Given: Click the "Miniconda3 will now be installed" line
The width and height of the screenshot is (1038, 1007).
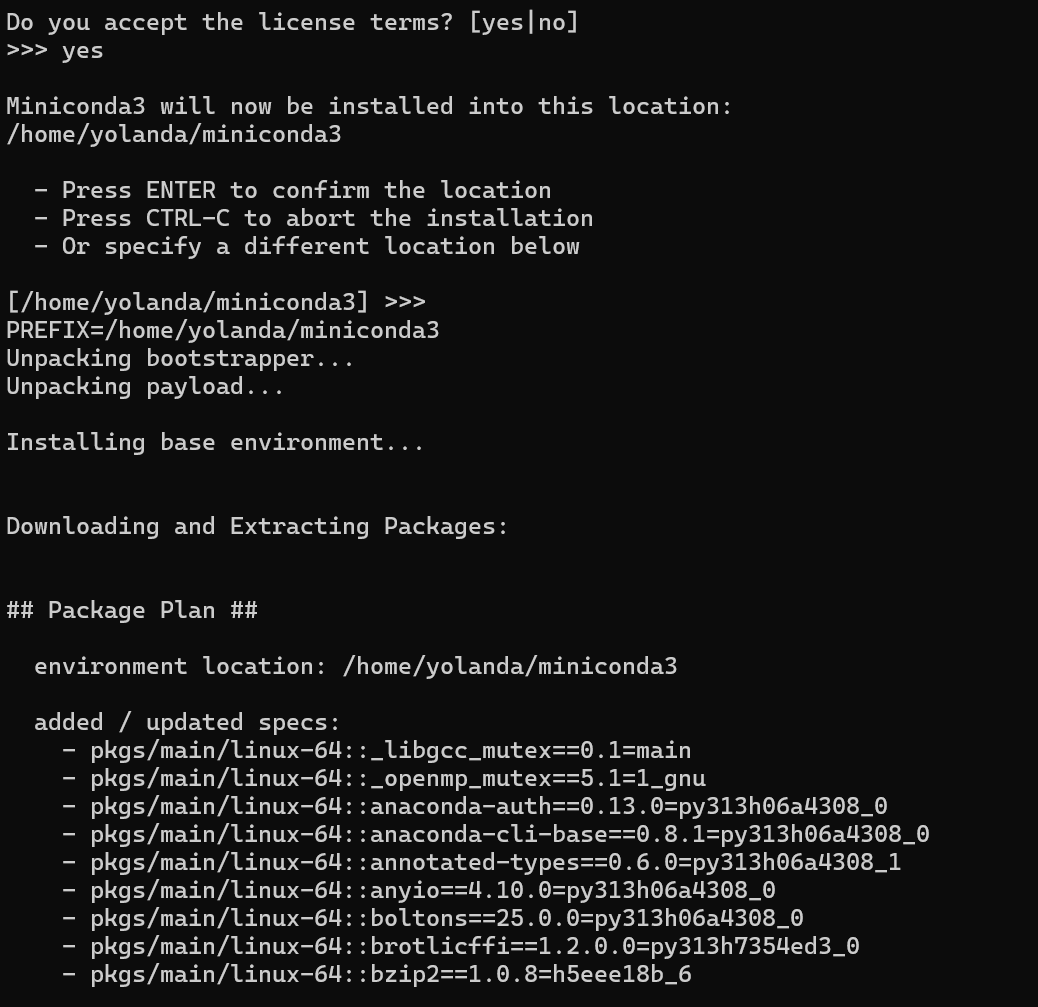Looking at the screenshot, I should 369,106.
